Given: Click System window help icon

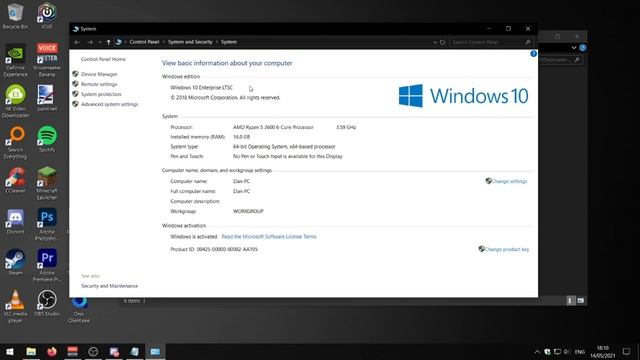Looking at the screenshot, I should 533,53.
